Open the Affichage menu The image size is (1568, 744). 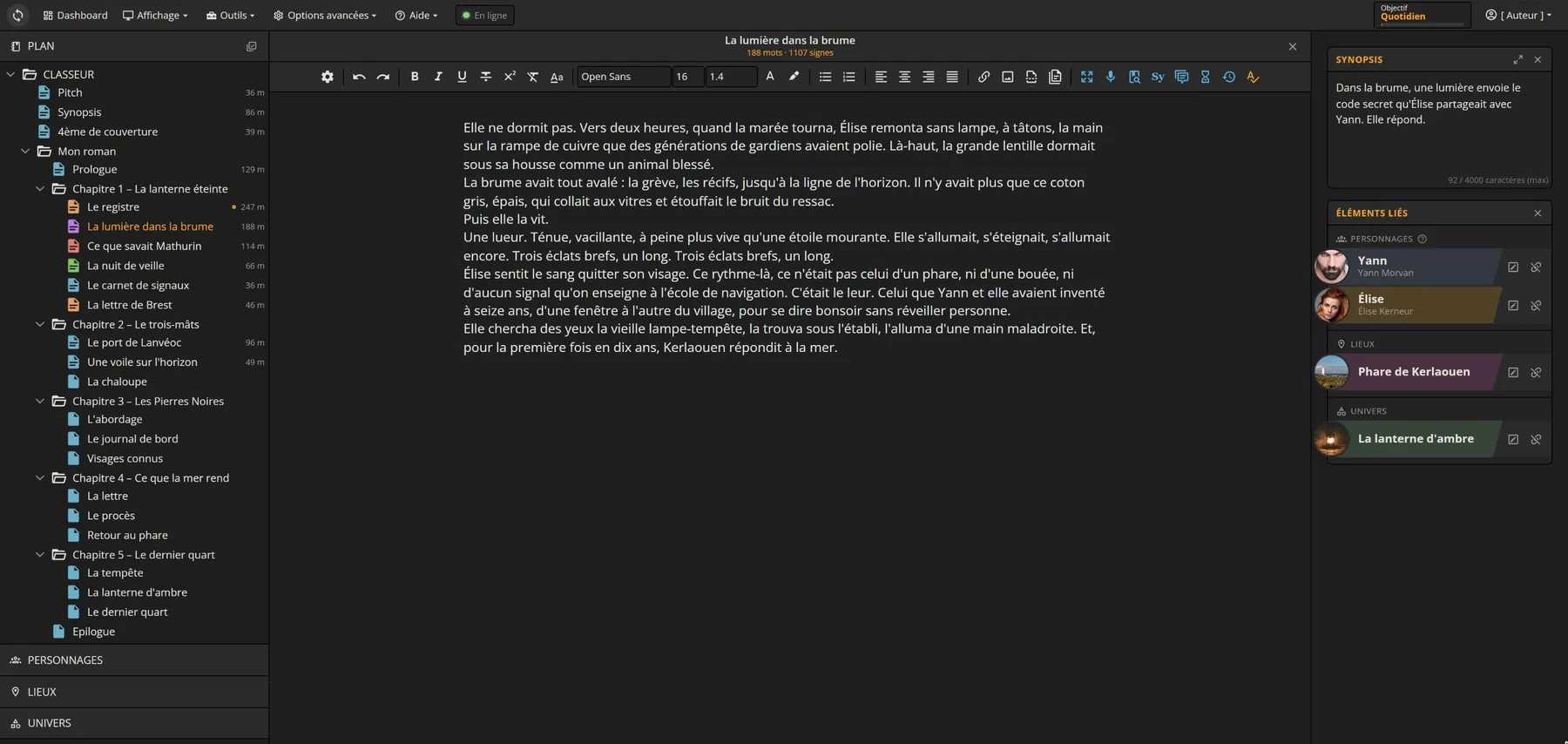155,15
